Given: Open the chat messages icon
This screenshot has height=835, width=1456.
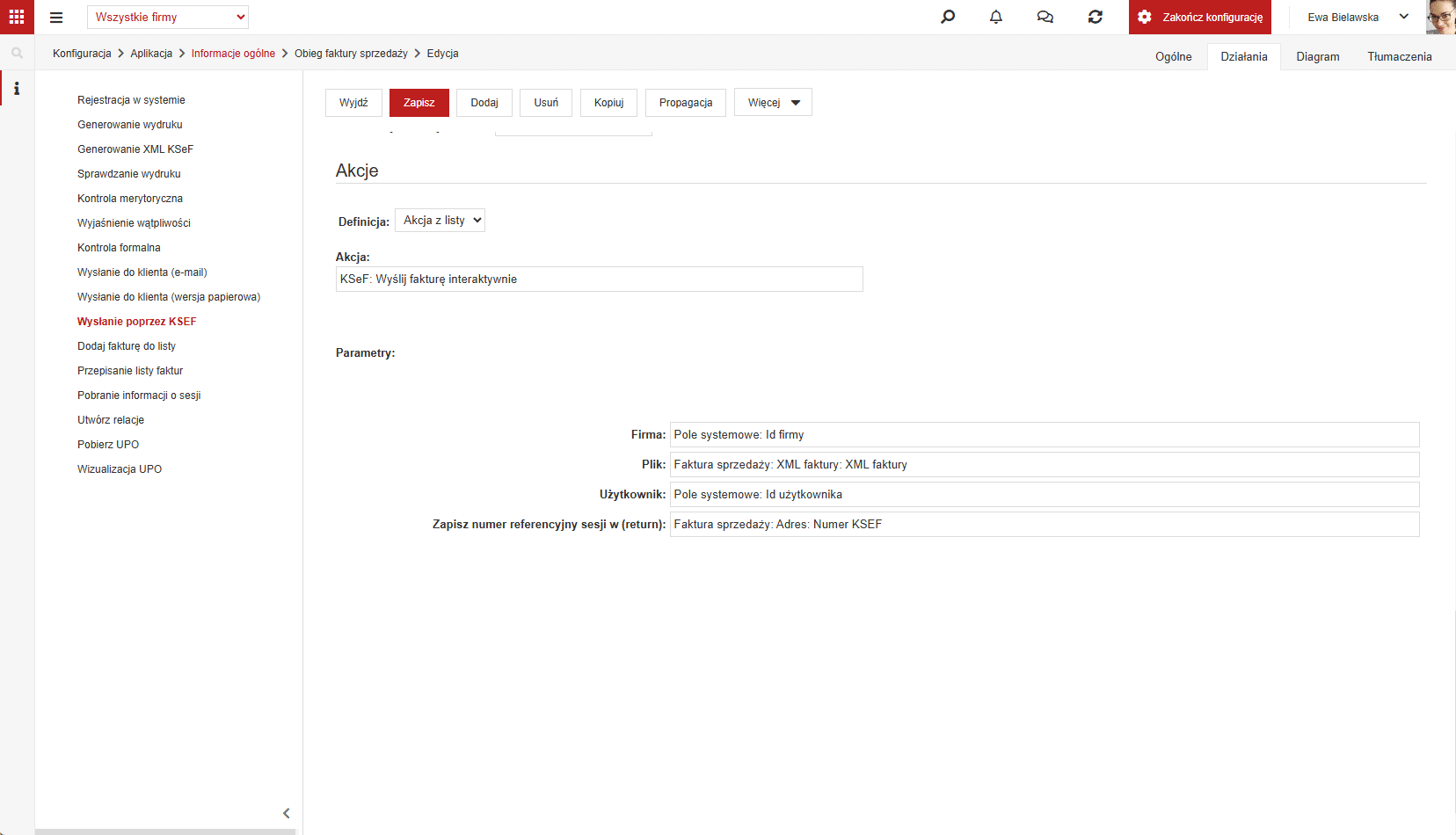Looking at the screenshot, I should click(1045, 17).
